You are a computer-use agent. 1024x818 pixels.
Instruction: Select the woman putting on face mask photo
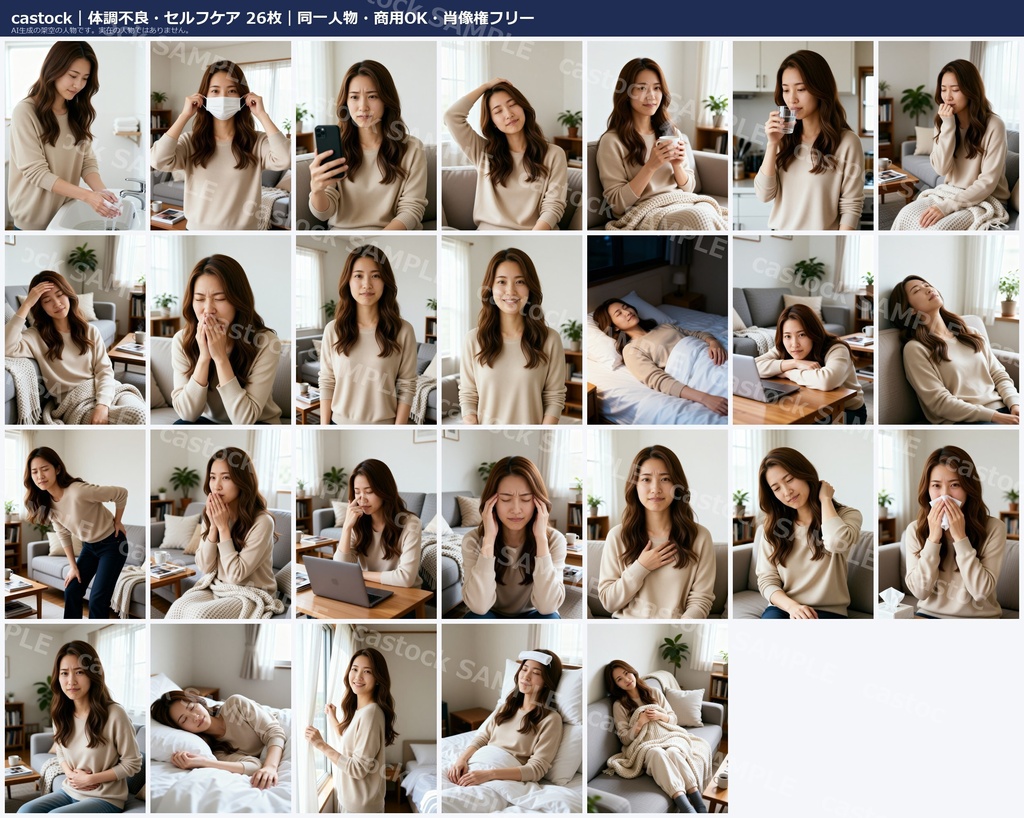click(x=221, y=135)
